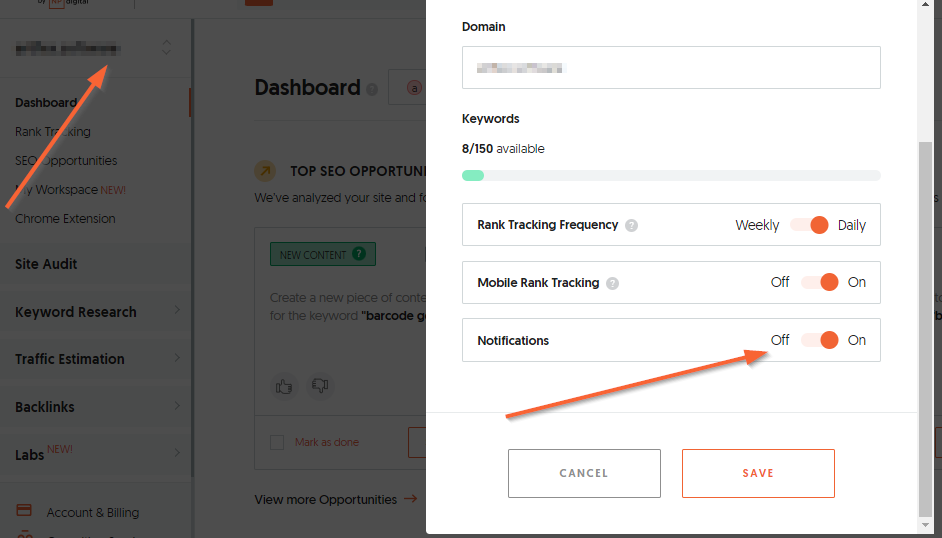Expand the Traffic Estimation section
The height and width of the screenshot is (538, 942).
tap(96, 358)
